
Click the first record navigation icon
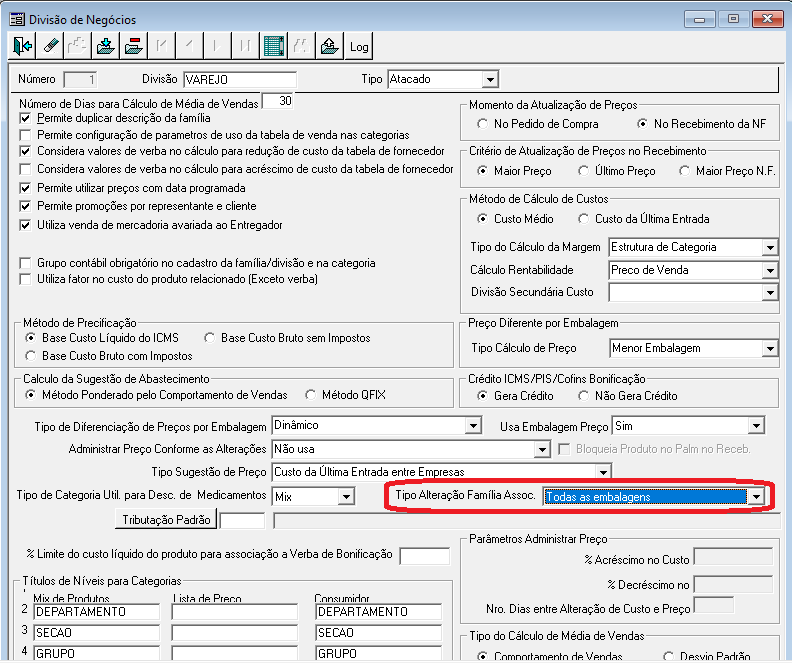click(162, 46)
